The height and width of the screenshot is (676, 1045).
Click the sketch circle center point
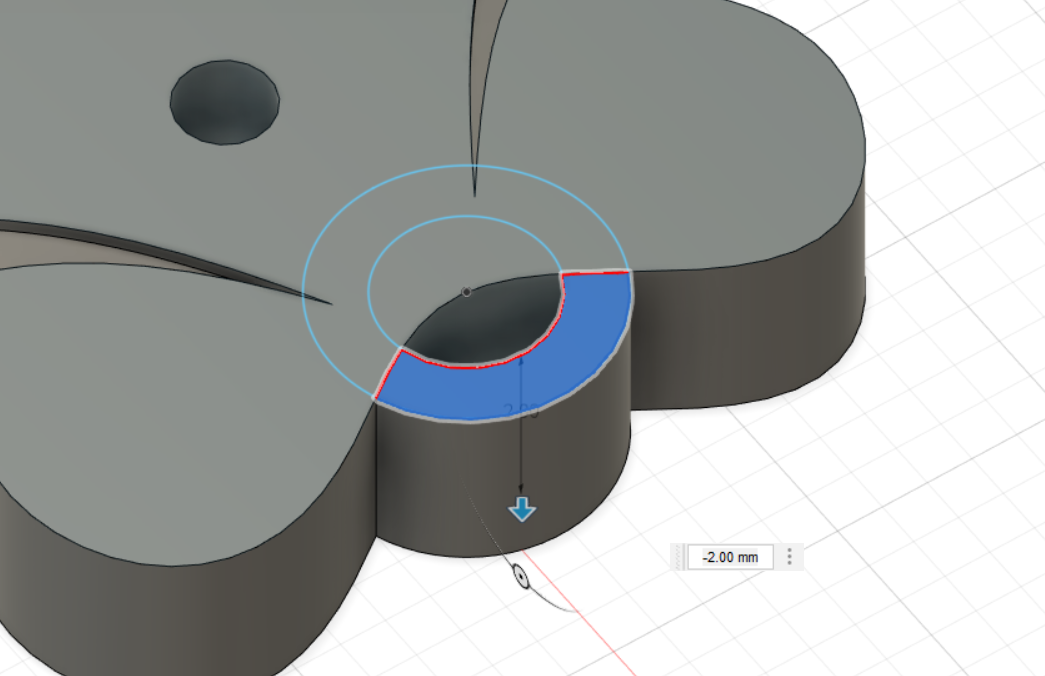coord(467,292)
